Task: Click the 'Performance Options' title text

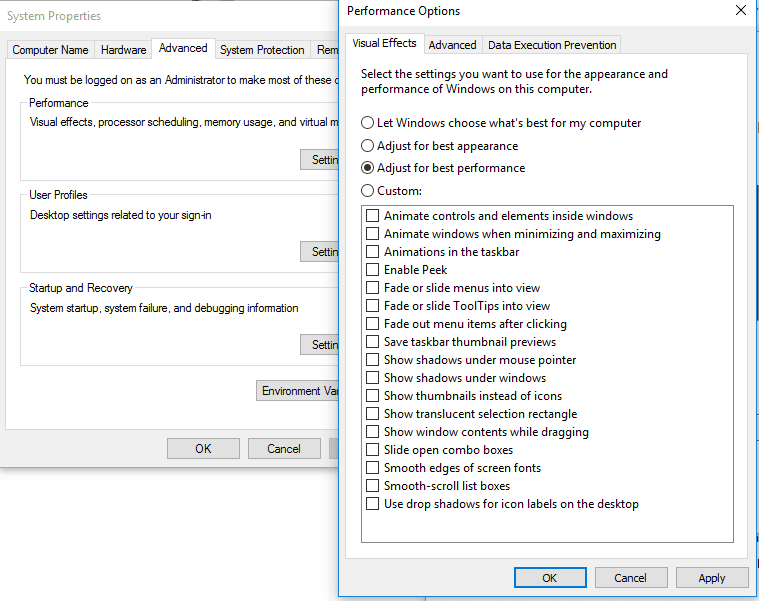Action: coord(403,11)
